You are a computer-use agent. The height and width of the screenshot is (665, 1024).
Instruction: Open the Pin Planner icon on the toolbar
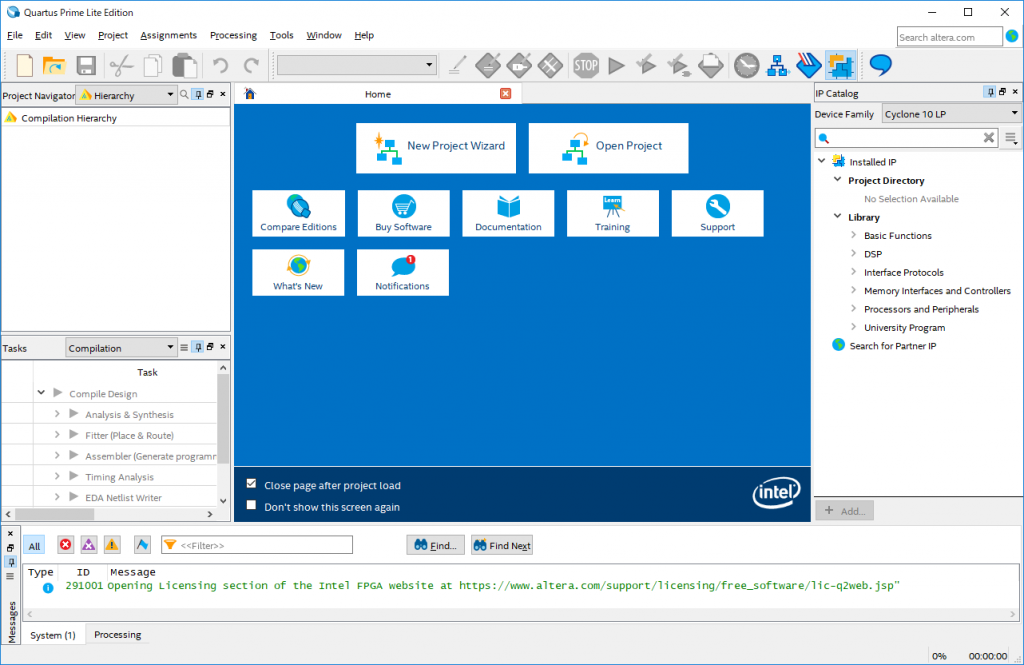[x=841, y=65]
